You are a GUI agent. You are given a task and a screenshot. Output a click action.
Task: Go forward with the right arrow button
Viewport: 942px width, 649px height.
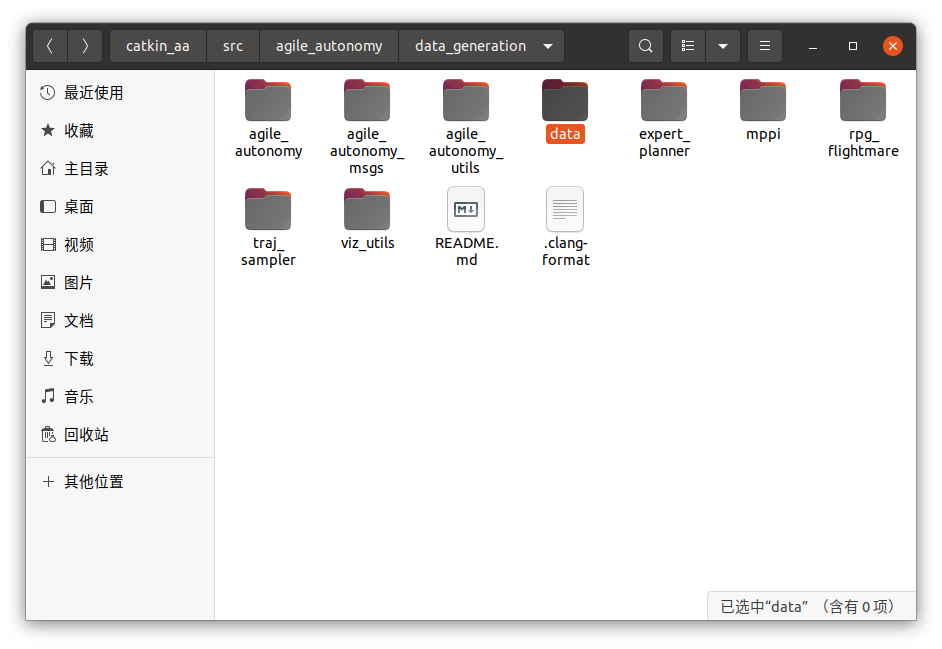pos(85,46)
